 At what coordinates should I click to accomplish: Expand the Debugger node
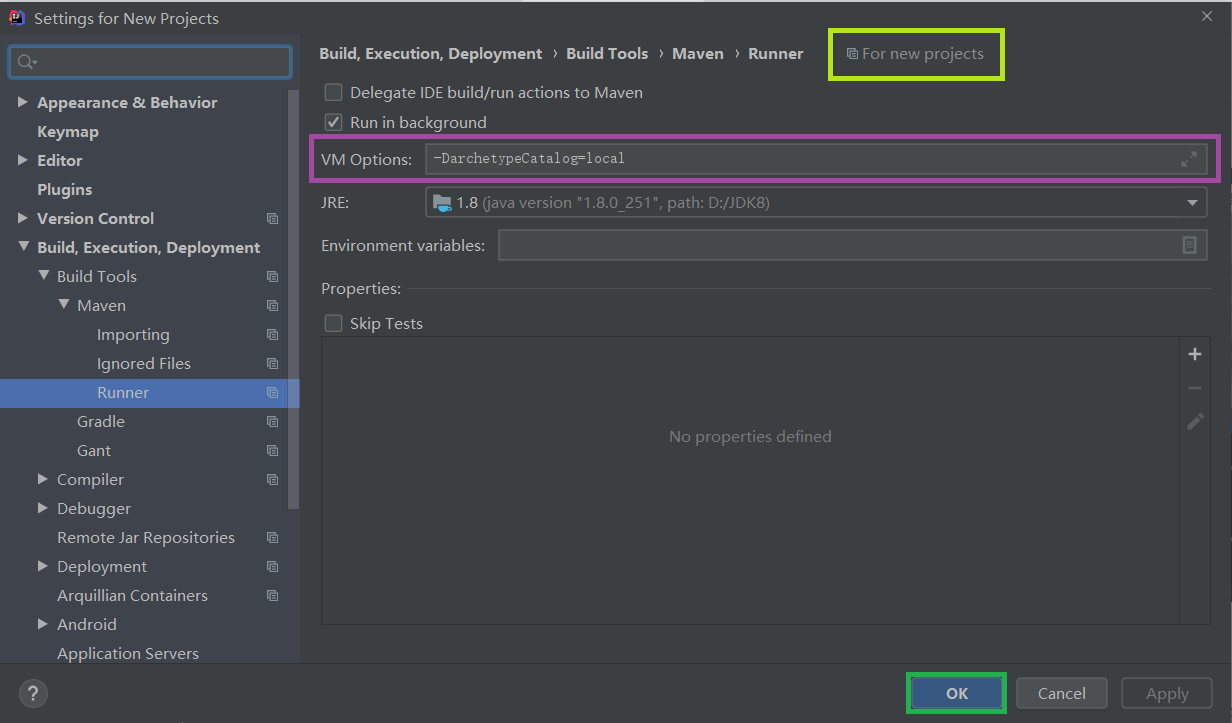(x=43, y=508)
